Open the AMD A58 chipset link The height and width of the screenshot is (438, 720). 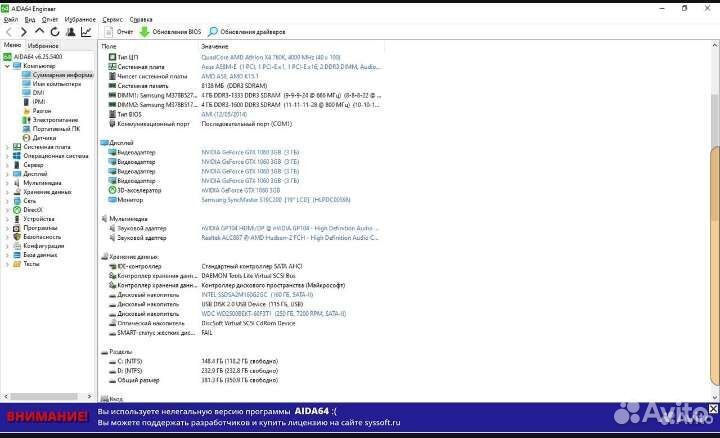click(x=230, y=76)
